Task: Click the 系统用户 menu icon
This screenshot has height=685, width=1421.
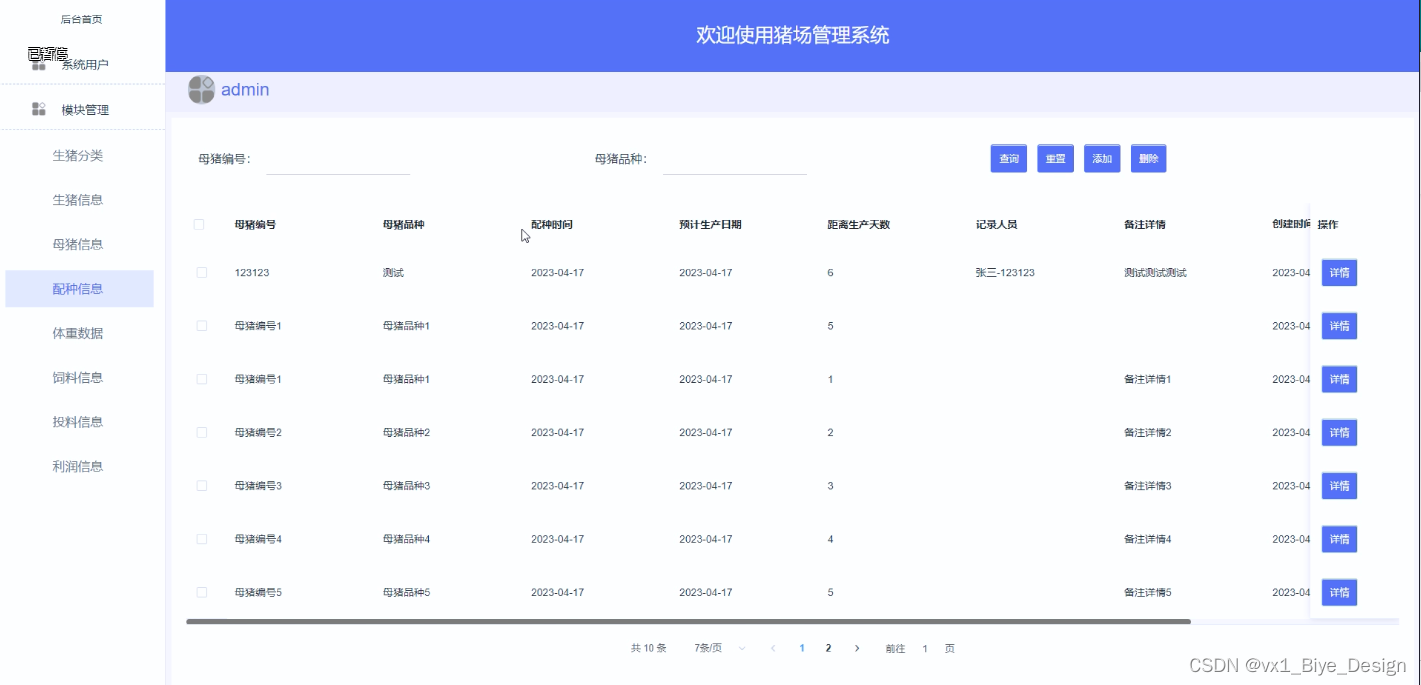Action: (x=39, y=64)
